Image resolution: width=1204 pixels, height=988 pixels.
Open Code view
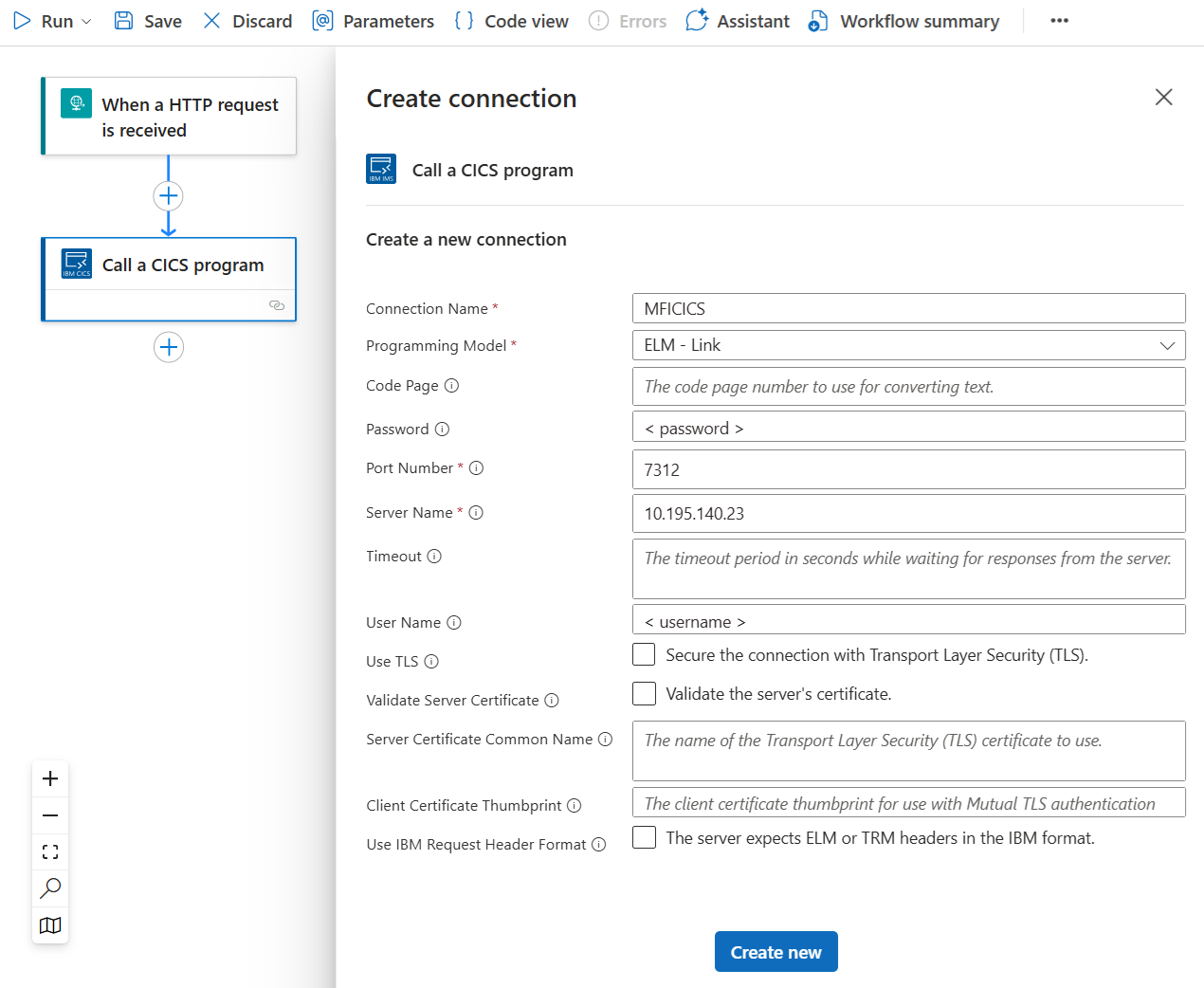[510, 20]
